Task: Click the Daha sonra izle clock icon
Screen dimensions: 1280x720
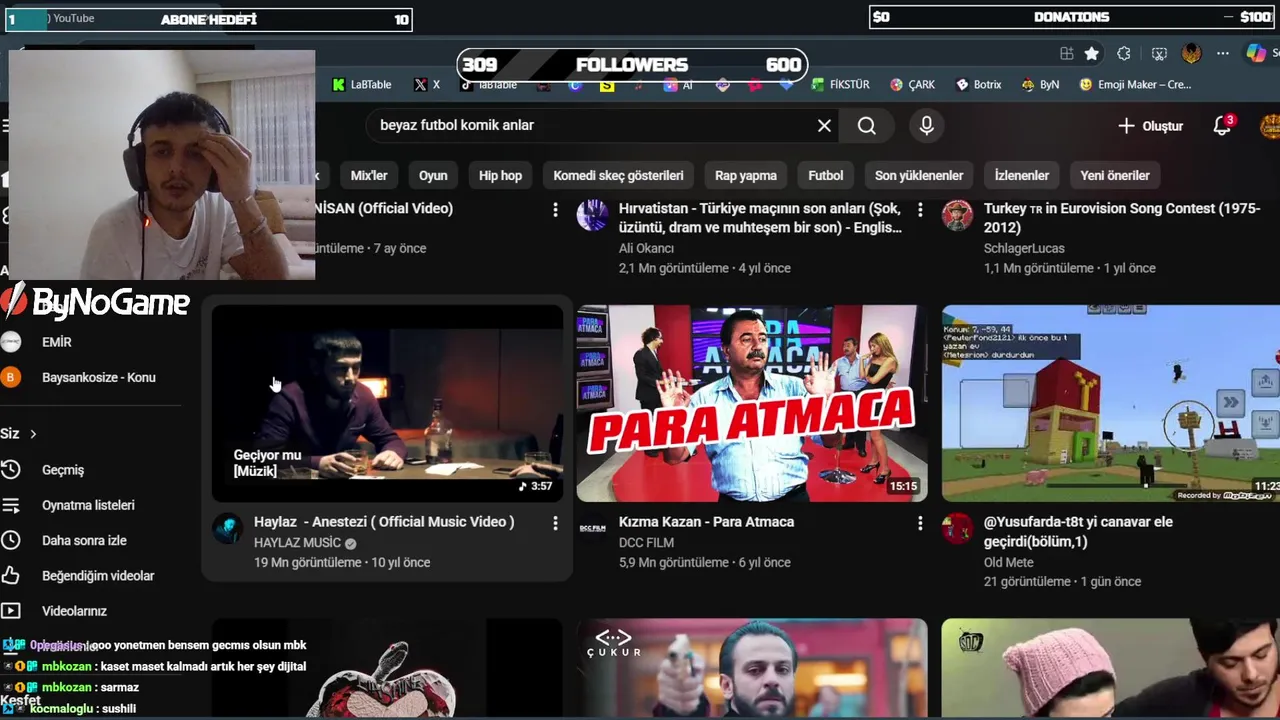Action: 11,540
